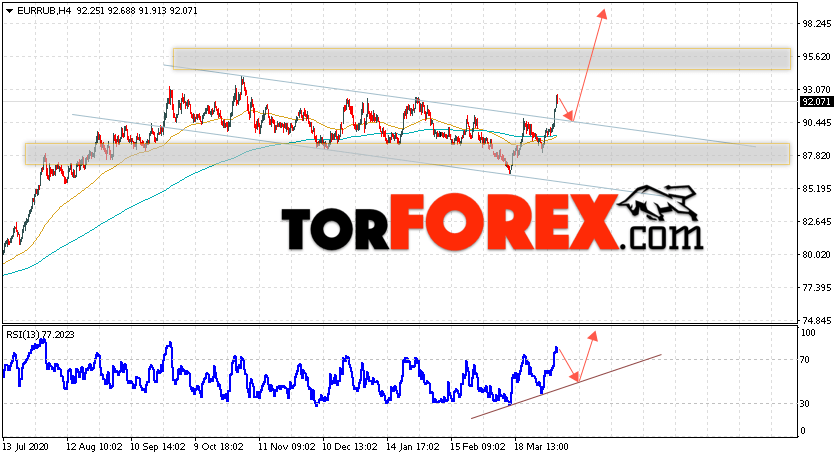Click the 82.645 price axis label
Viewport: 838px width, 458px height.
(x=817, y=221)
